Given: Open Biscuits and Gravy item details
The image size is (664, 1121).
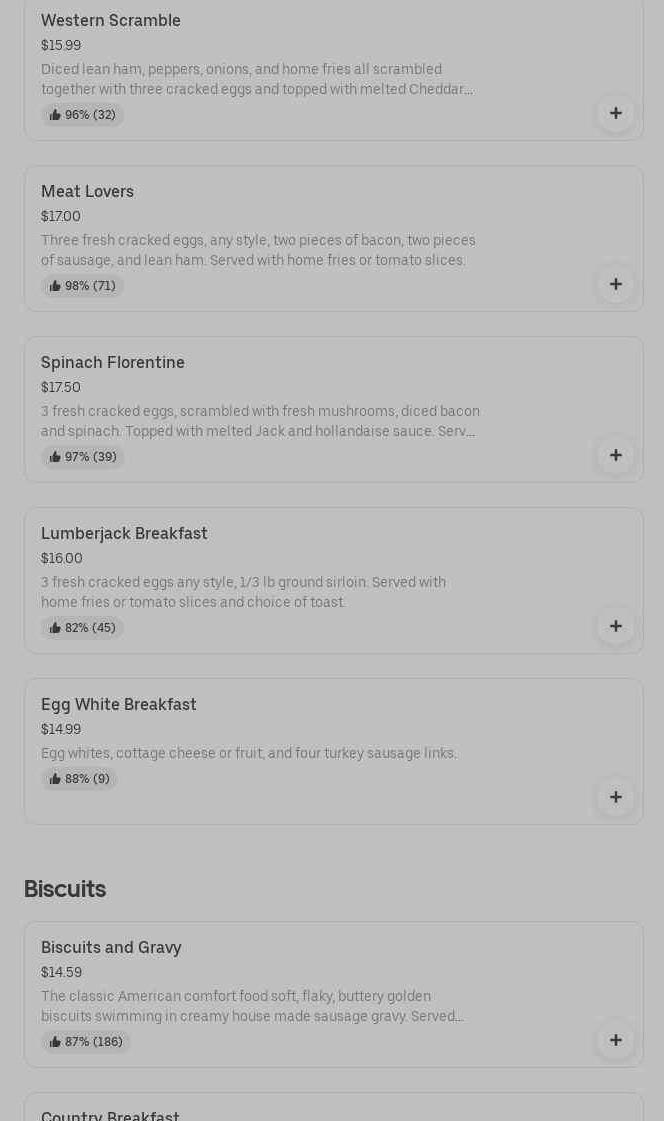Looking at the screenshot, I should [x=111, y=947].
